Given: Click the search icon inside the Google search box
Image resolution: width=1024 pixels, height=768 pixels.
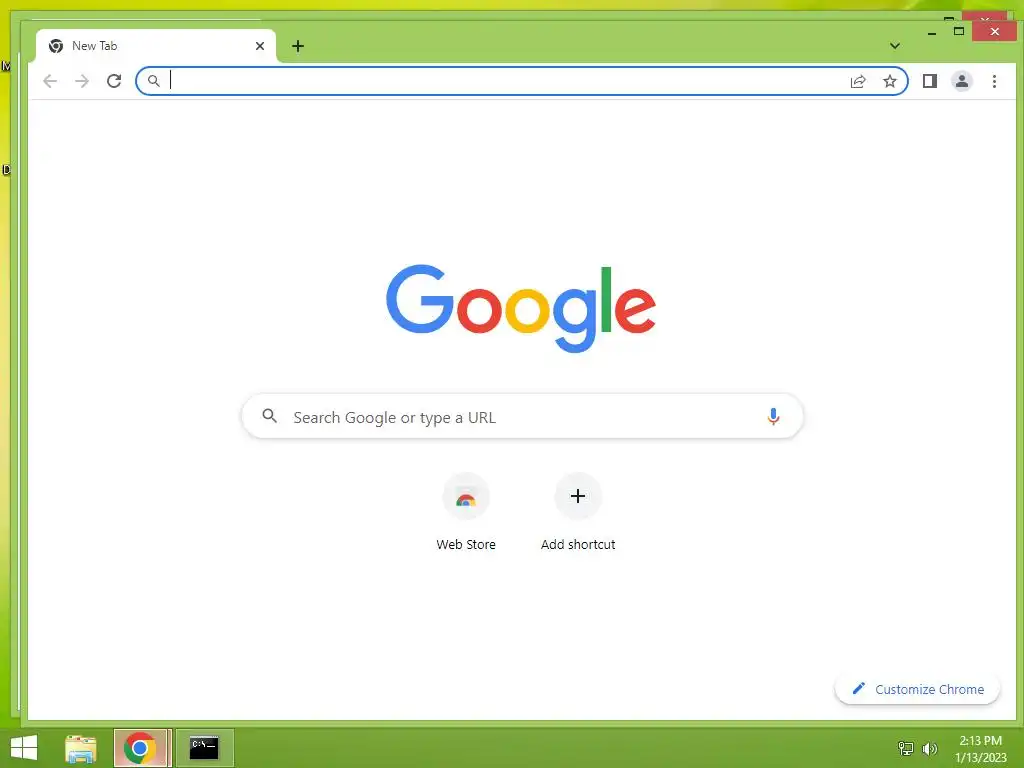Looking at the screenshot, I should tap(269, 415).
